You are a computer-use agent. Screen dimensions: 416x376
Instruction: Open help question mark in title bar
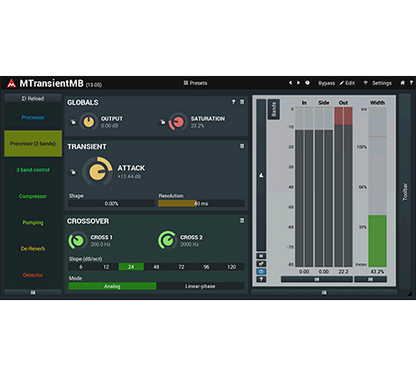pos(411,83)
